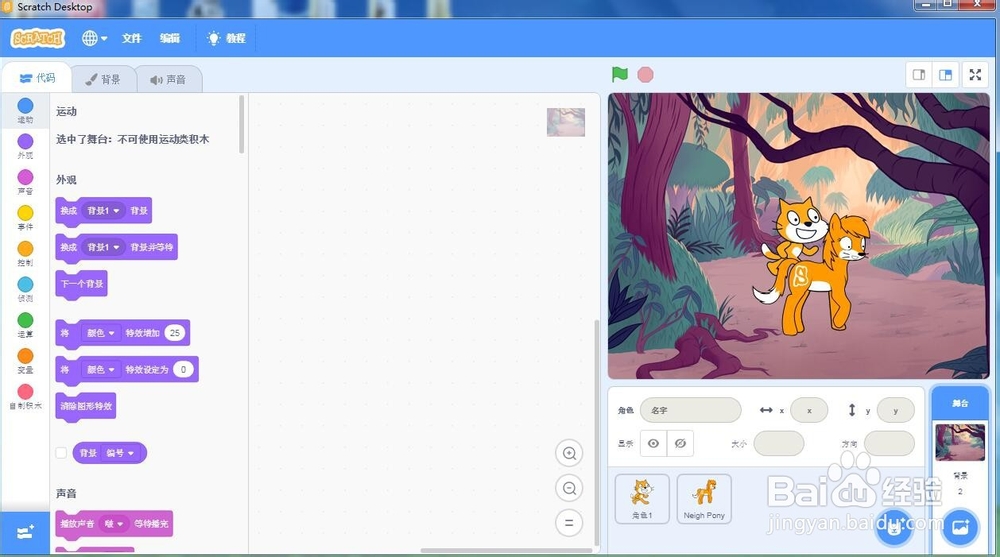Screen dimensions: 1000x557
Task: Select the 自制积木 red category
Action: [x=26, y=396]
